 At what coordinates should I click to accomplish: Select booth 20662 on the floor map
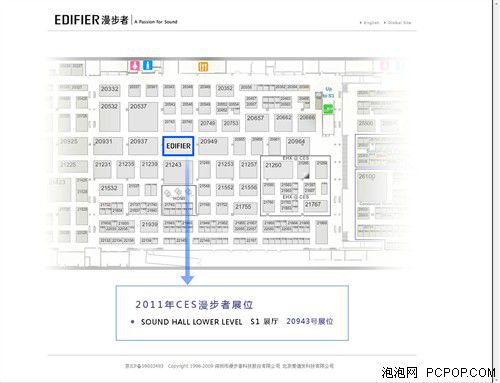[284, 123]
